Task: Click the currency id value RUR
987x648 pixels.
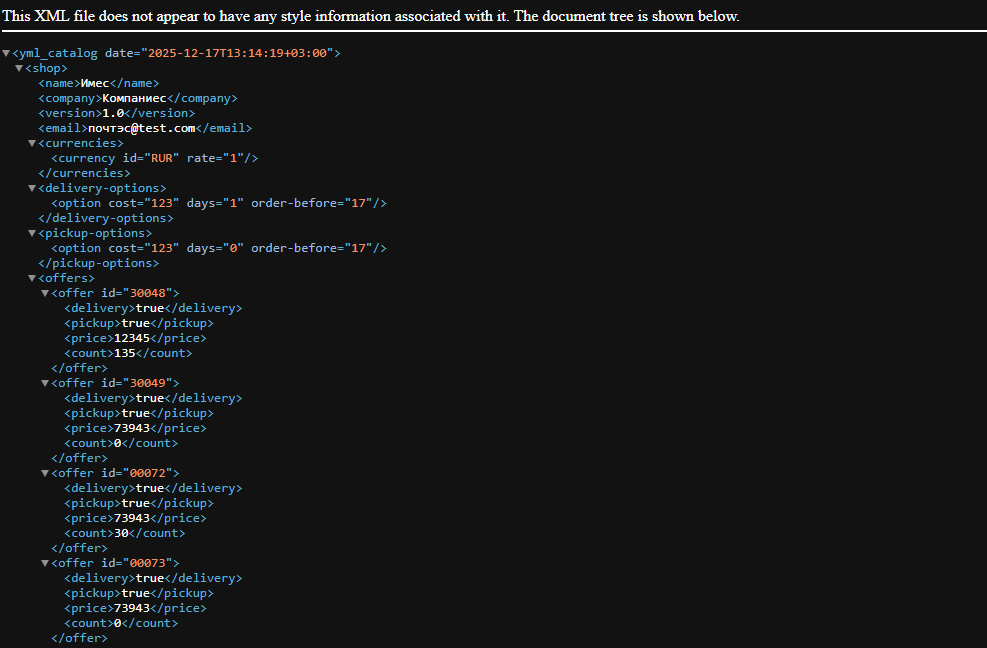Action: point(160,157)
